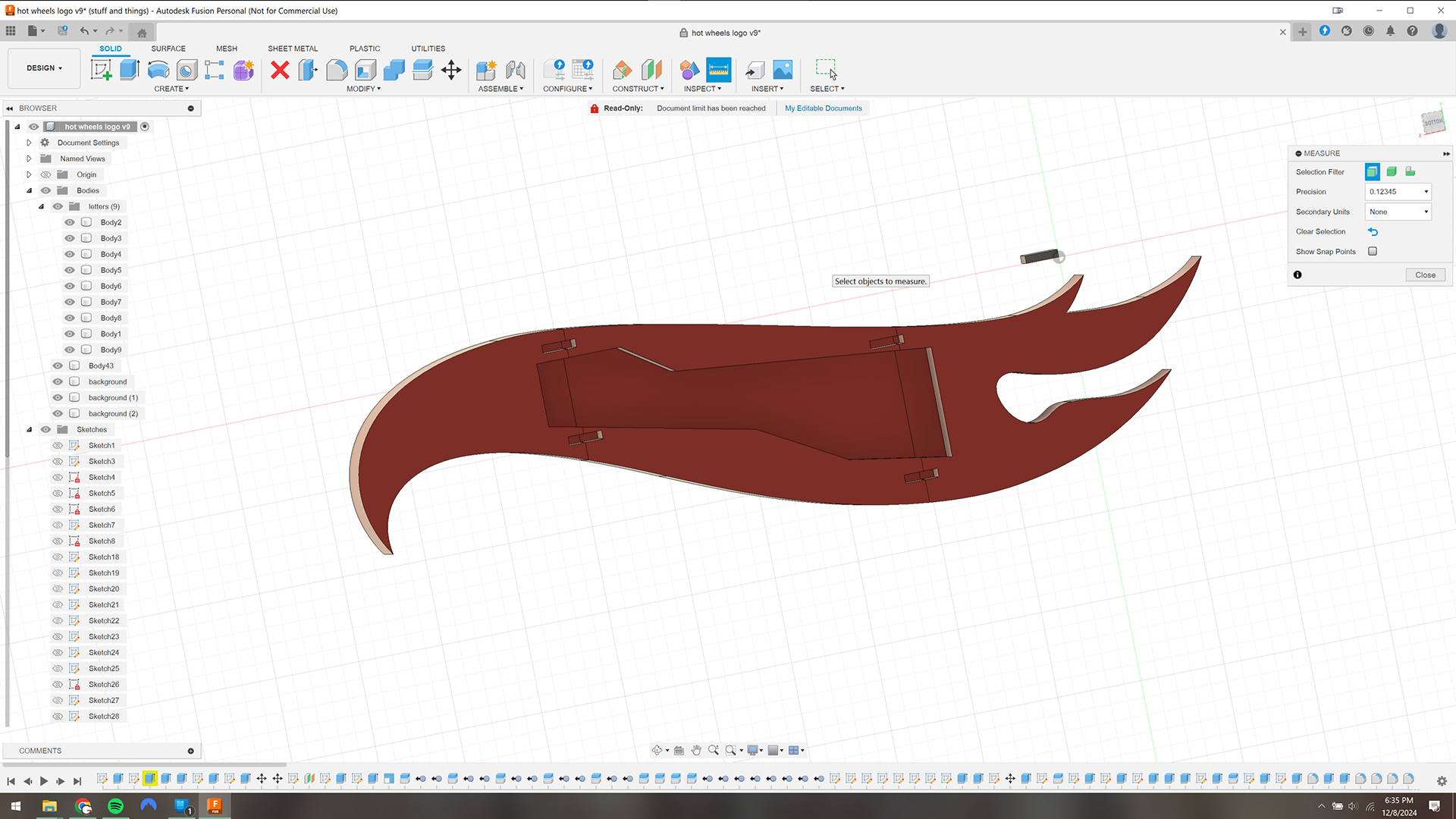Click the Move/Copy arrows icon
This screenshot has height=819, width=1456.
[x=451, y=70]
